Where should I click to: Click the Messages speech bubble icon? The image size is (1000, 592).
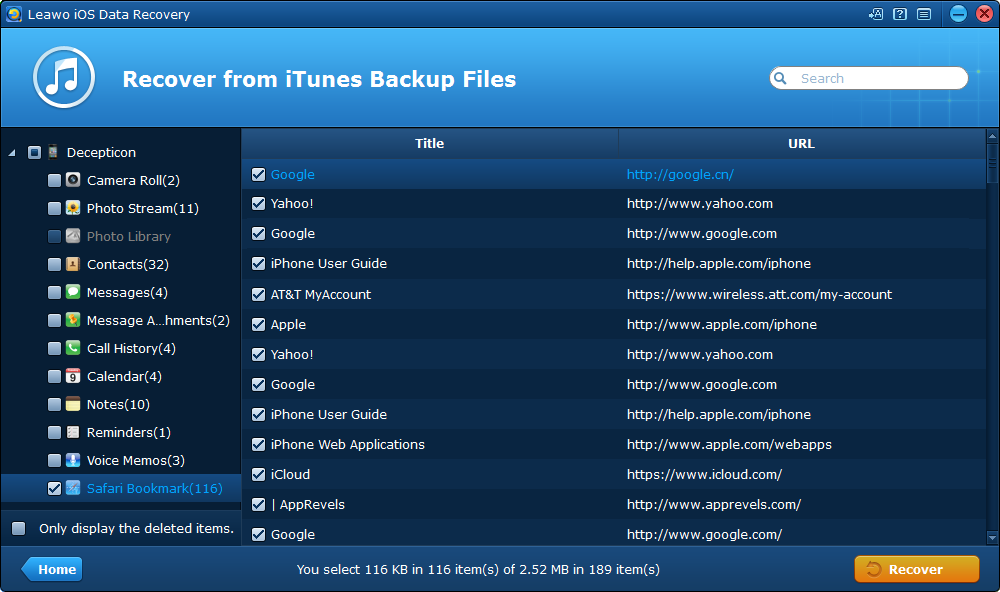click(x=73, y=292)
